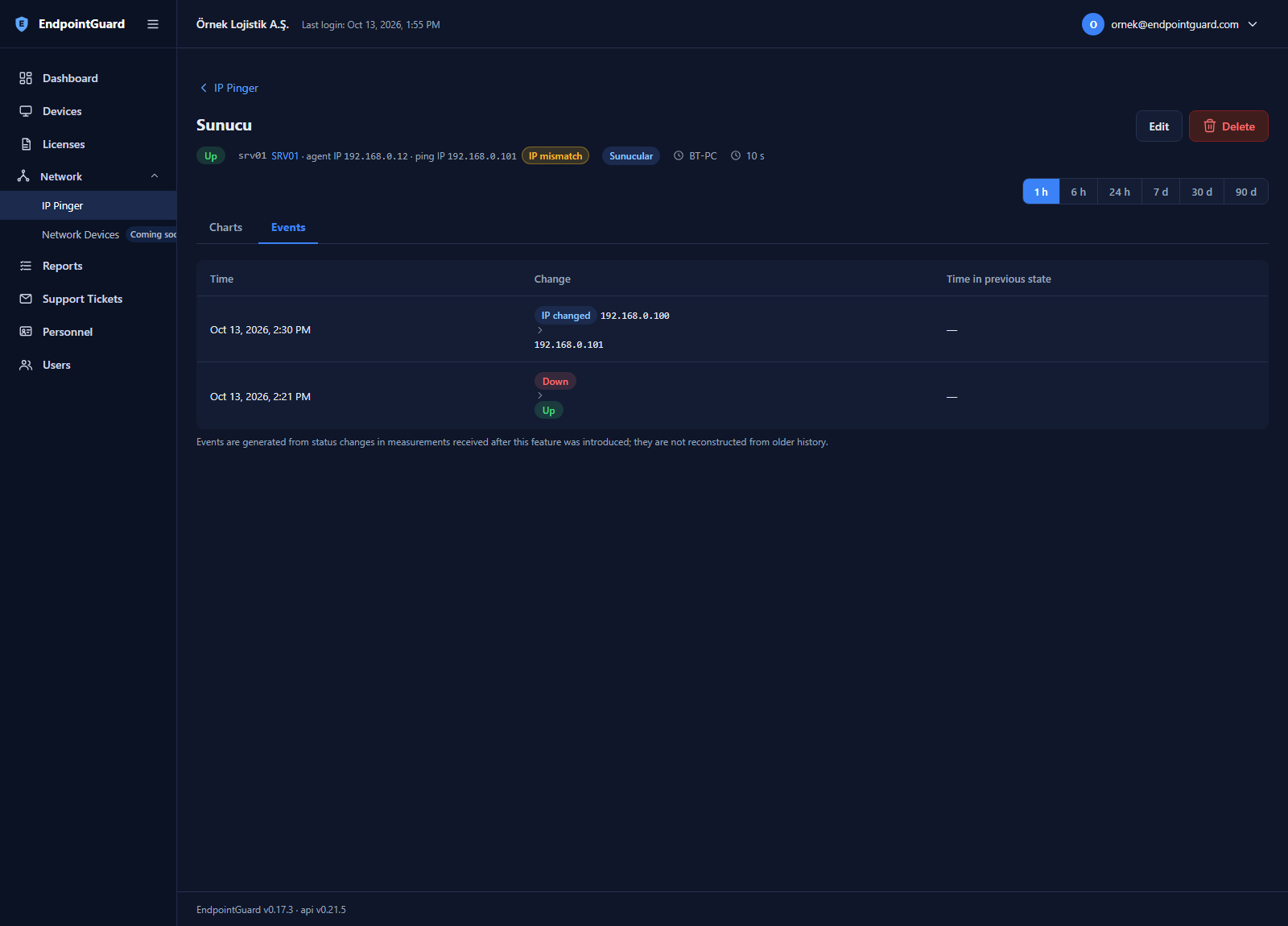Click the back arrow before IP Pinger
The image size is (1288, 926).
pyautogui.click(x=204, y=88)
